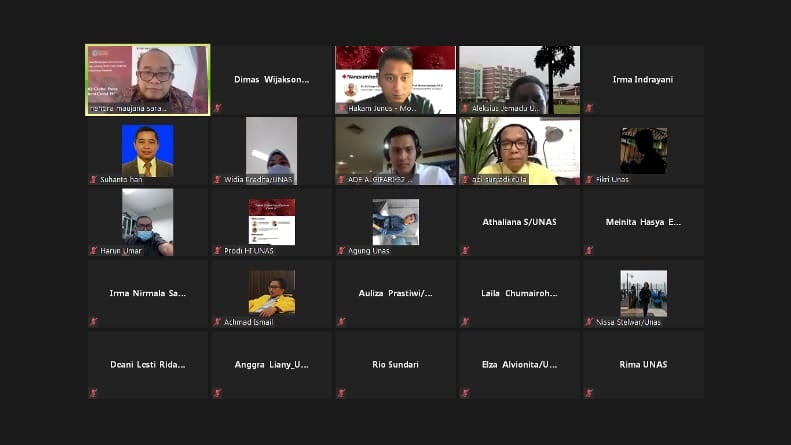Click the 'Achmed Ismail' name label
This screenshot has height=445, width=791.
pos(248,322)
